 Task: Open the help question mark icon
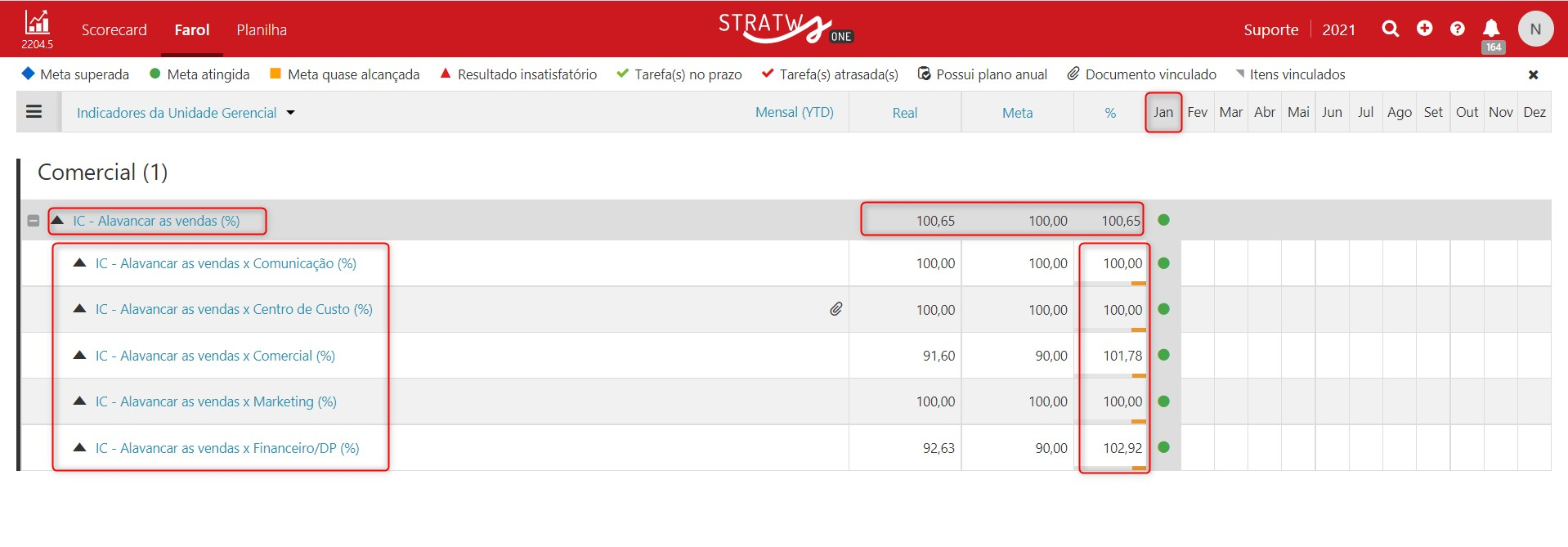click(x=1457, y=29)
